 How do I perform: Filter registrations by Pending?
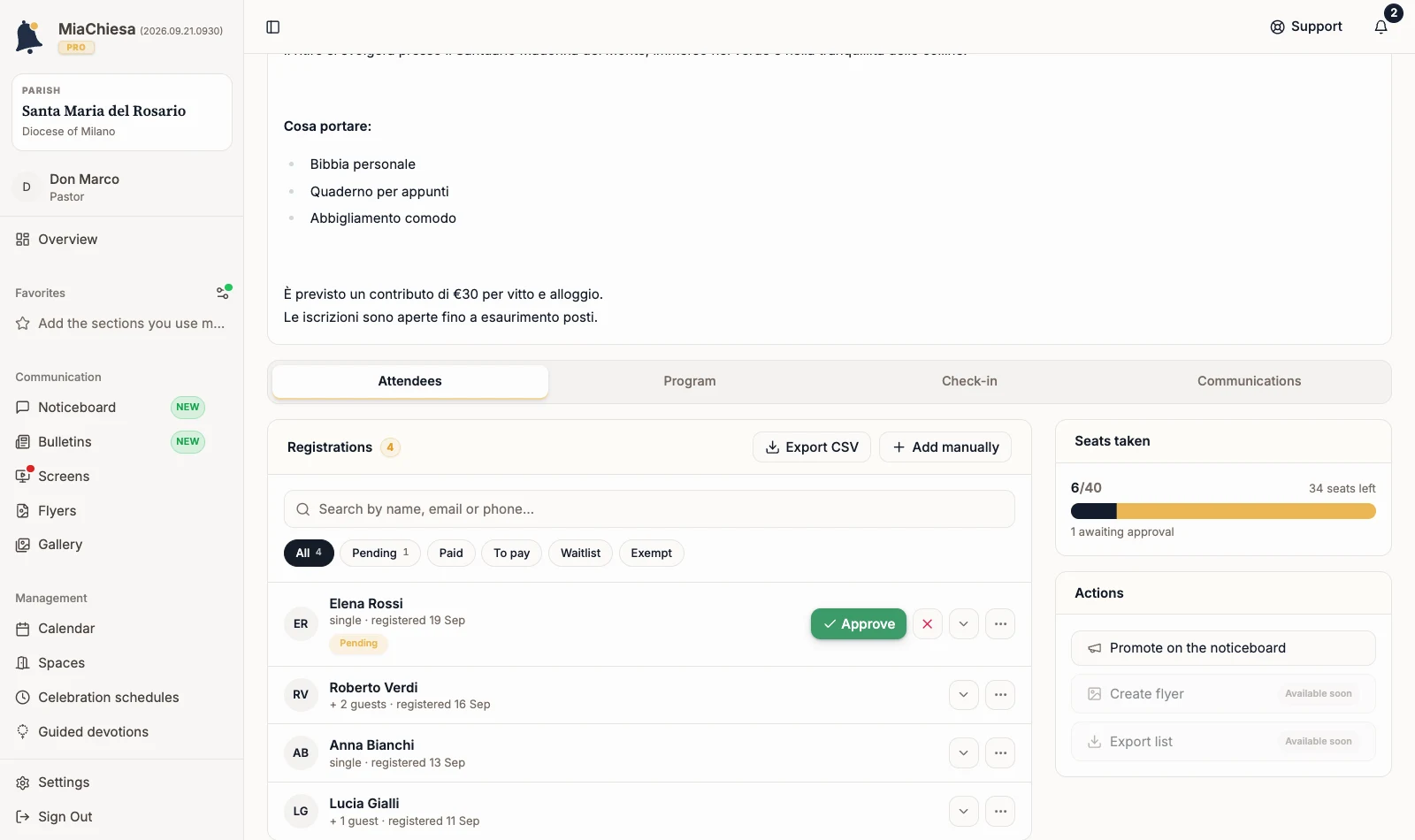(380, 553)
